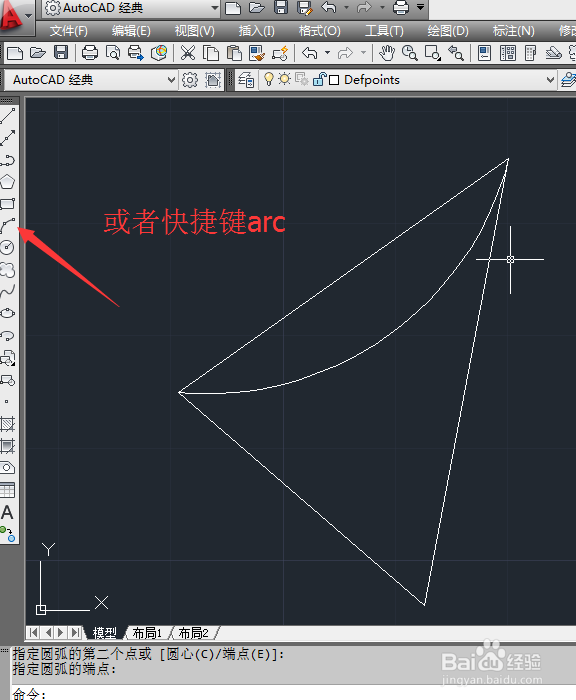Click the Zoom Previous icon
Image resolution: width=576 pixels, height=700 pixels.
[x=456, y=53]
